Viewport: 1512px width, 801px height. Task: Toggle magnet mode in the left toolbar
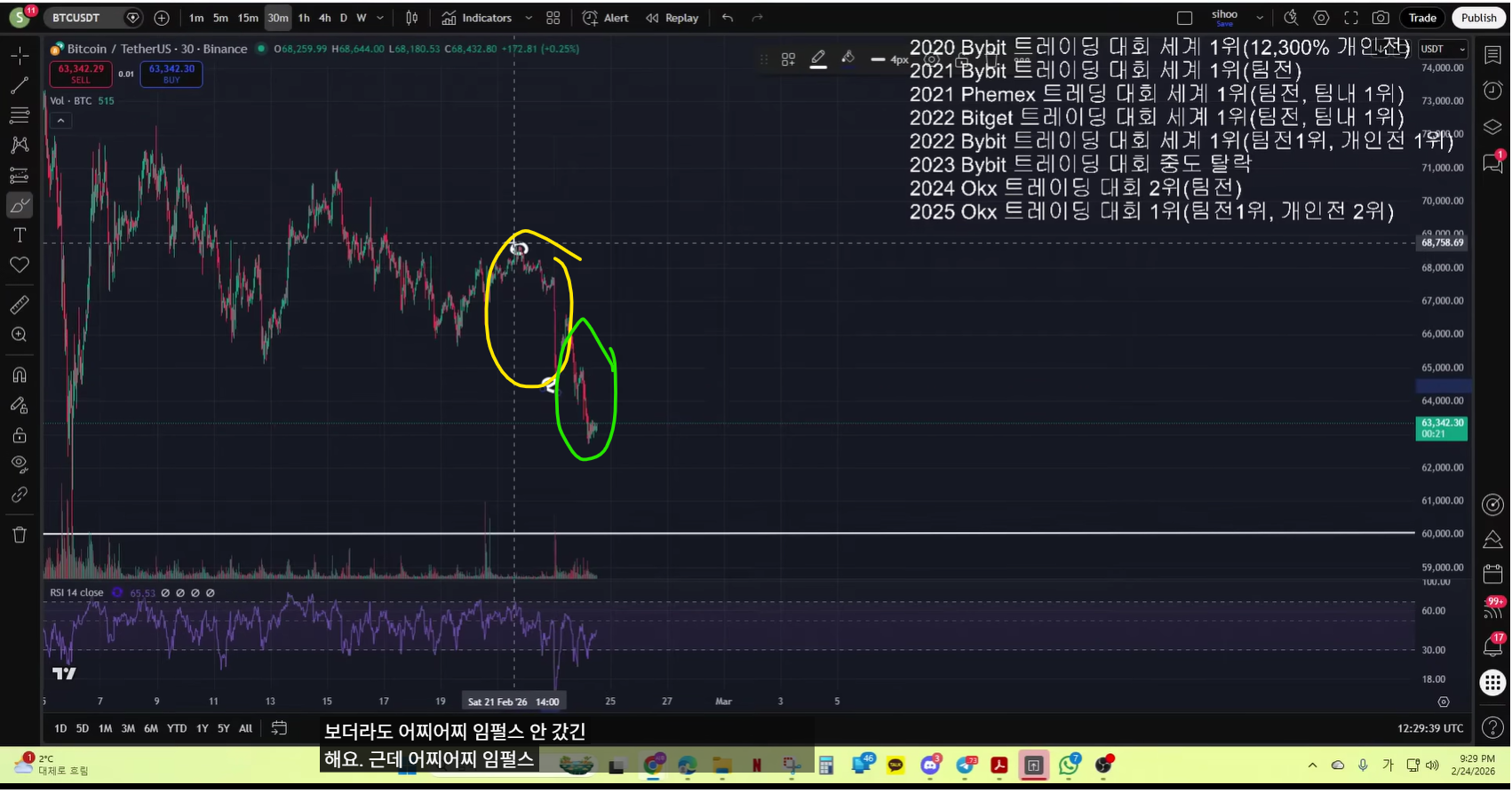coord(20,375)
